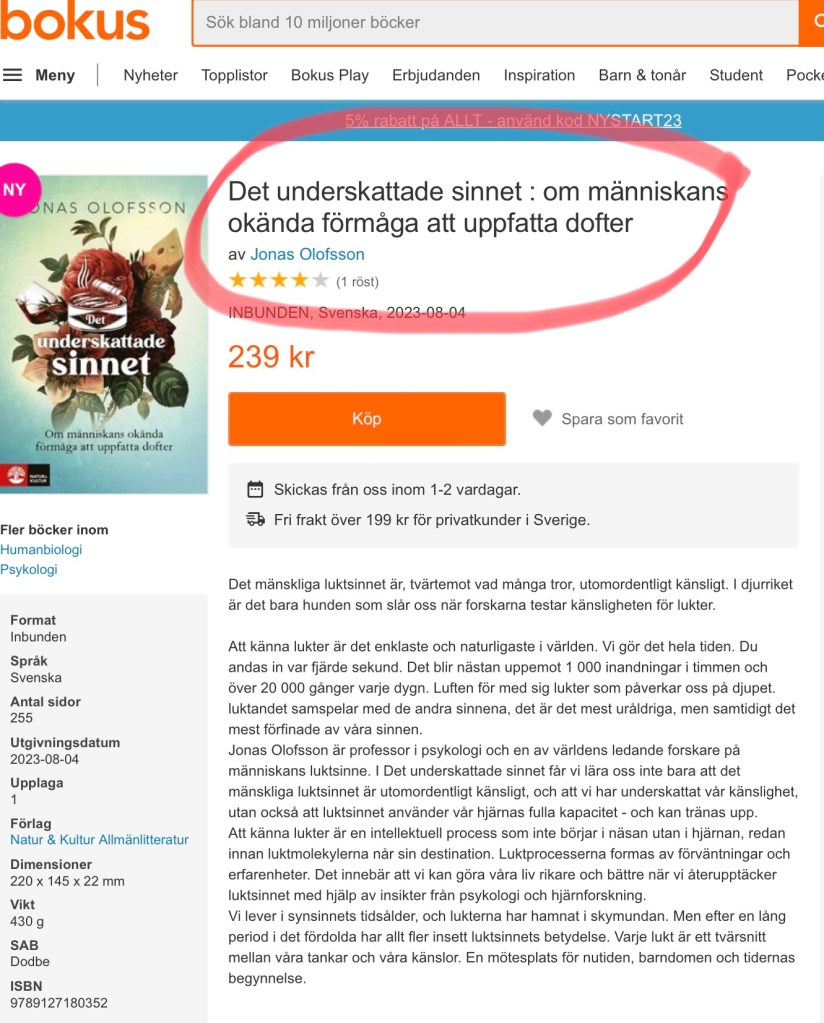Click the bokus logo
The width and height of the screenshot is (824, 1023).
74,21
